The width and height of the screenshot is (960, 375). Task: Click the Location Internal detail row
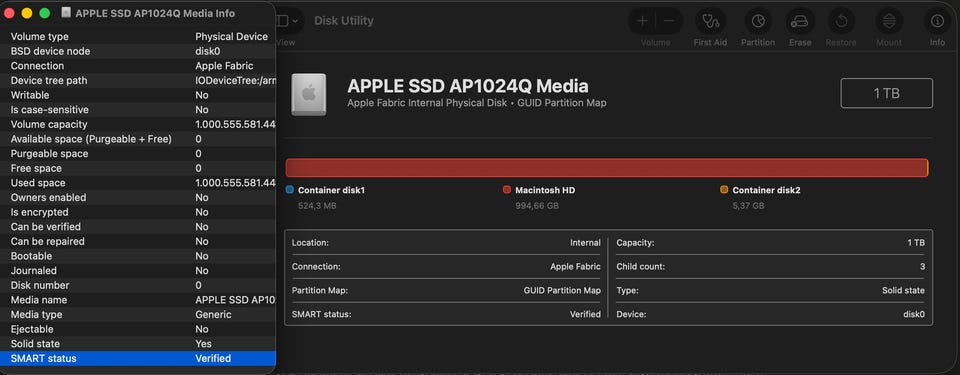pyautogui.click(x=446, y=243)
